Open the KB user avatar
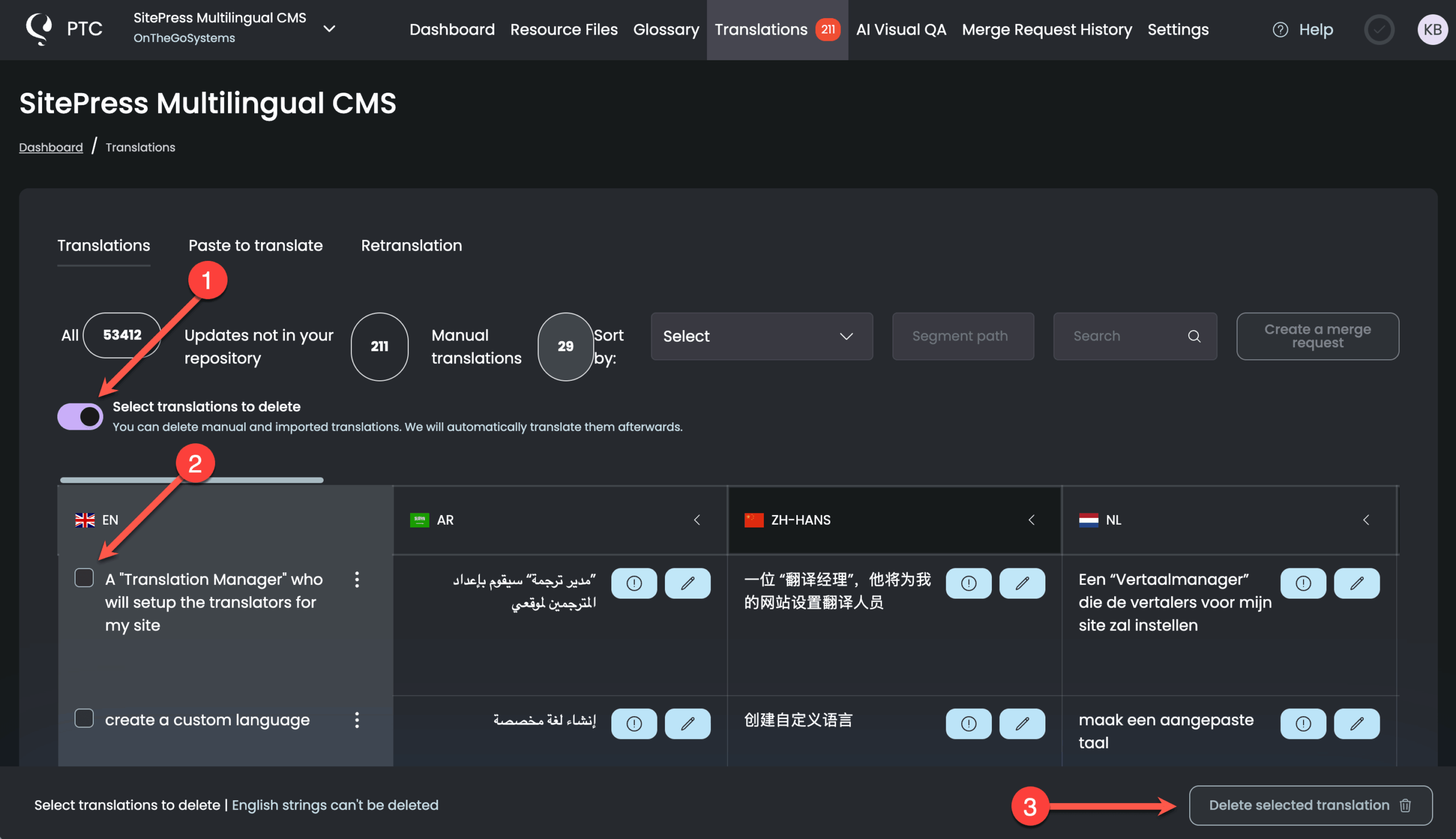This screenshot has height=839, width=1456. point(1432,30)
